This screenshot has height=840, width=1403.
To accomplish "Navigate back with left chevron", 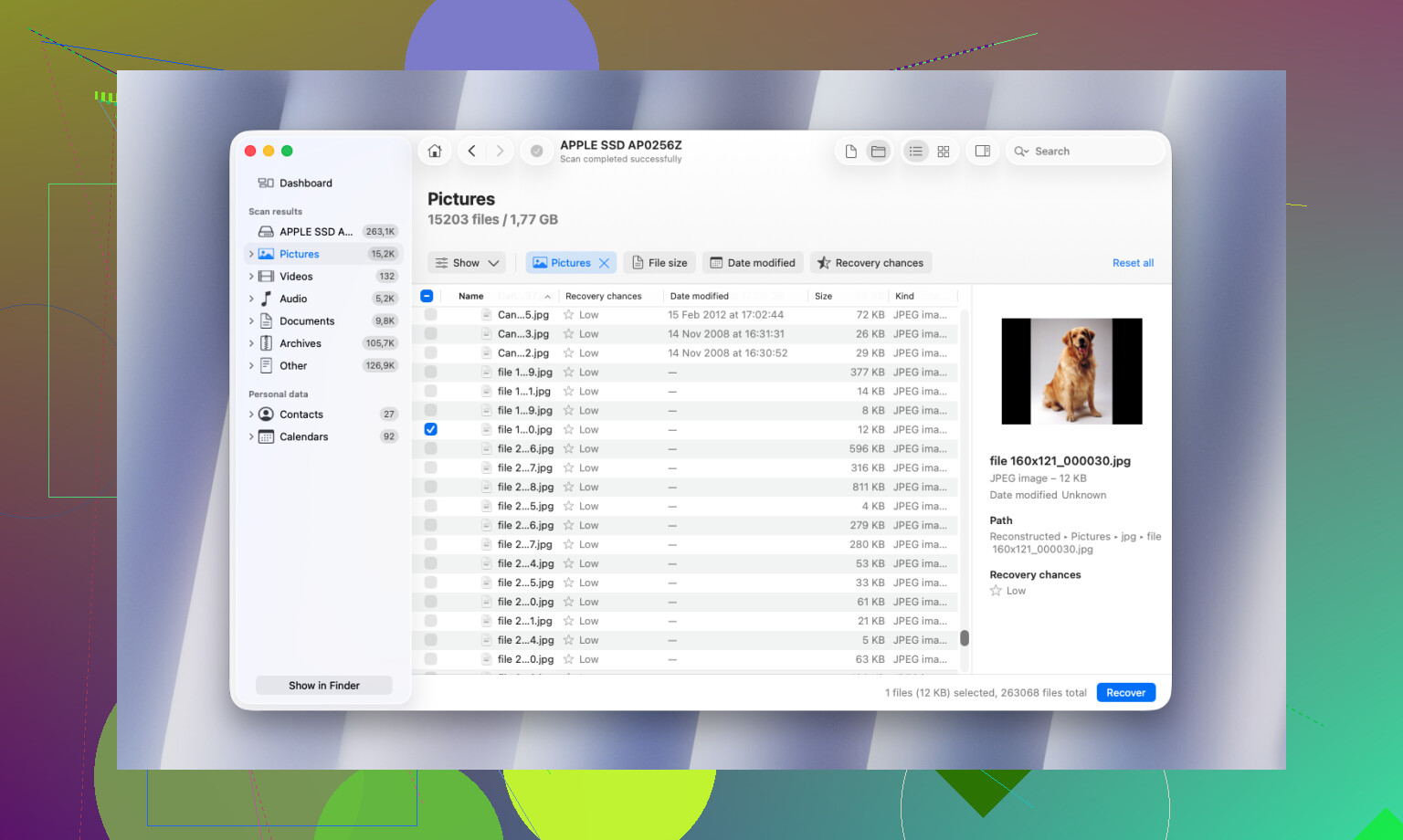I will [x=471, y=152].
